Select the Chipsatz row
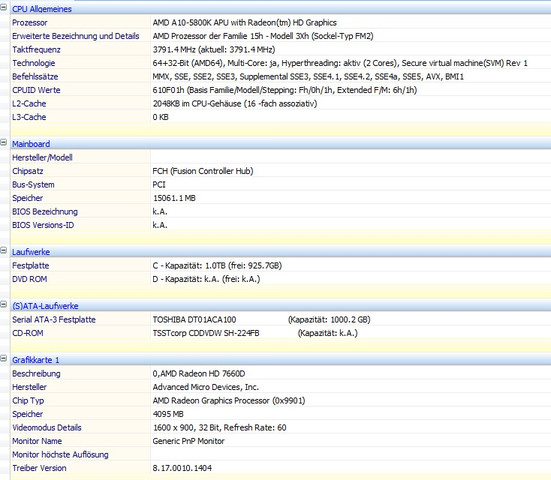The height and width of the screenshot is (480, 551). tap(280, 171)
